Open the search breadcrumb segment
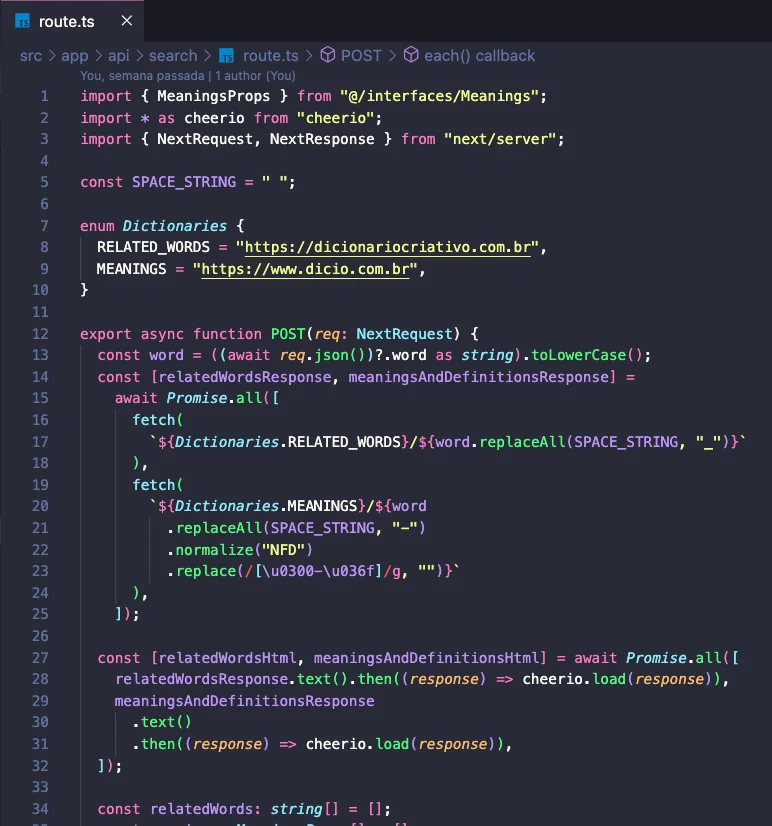 pyautogui.click(x=173, y=55)
